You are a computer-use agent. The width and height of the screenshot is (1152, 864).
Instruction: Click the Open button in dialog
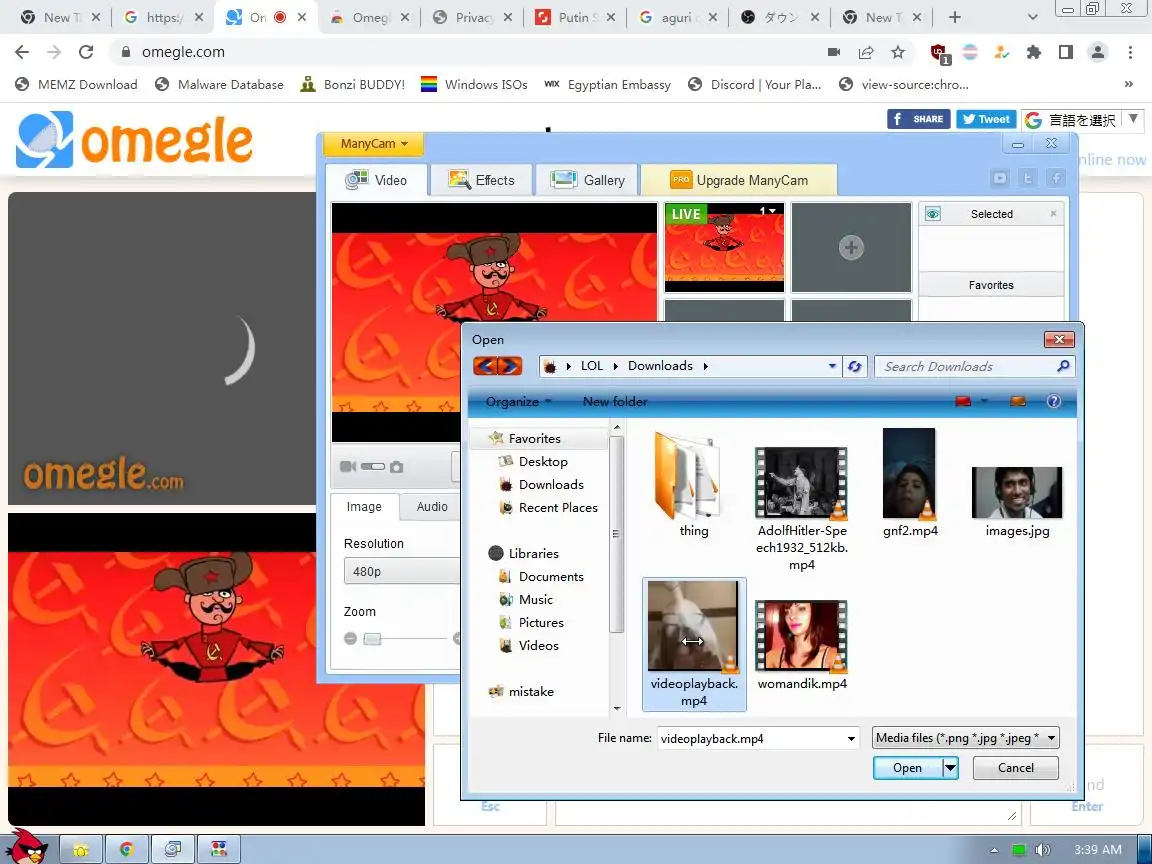click(x=907, y=768)
